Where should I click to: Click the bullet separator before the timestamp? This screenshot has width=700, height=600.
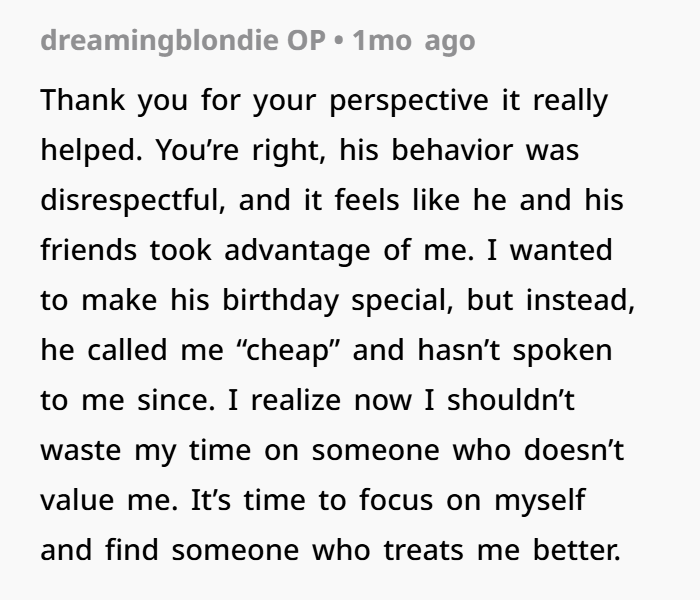coord(339,41)
